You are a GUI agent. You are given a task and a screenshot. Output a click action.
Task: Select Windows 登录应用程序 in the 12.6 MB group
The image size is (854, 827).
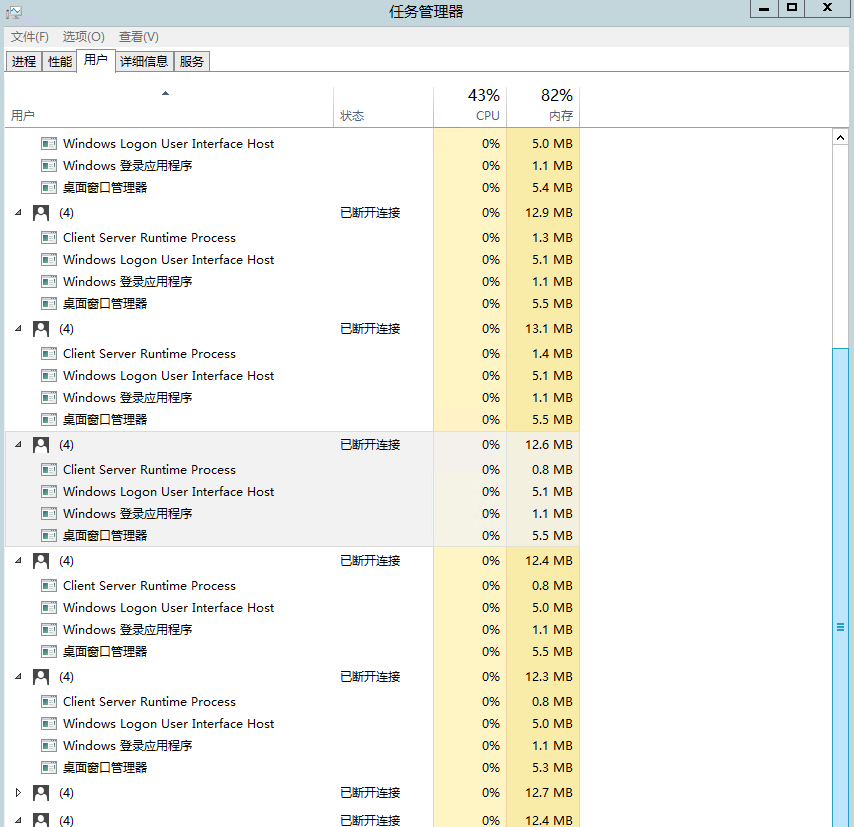(x=292, y=514)
